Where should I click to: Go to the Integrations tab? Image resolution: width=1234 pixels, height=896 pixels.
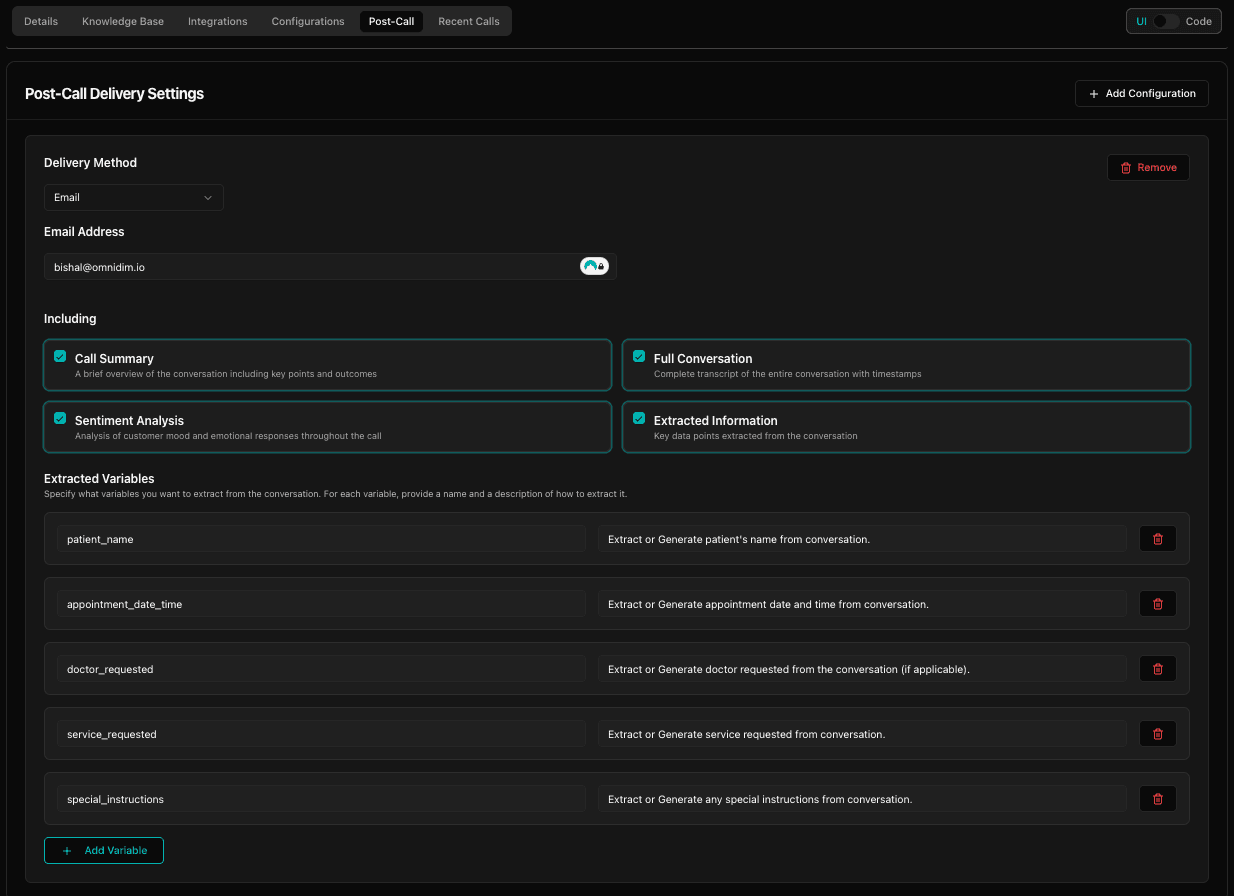217,21
